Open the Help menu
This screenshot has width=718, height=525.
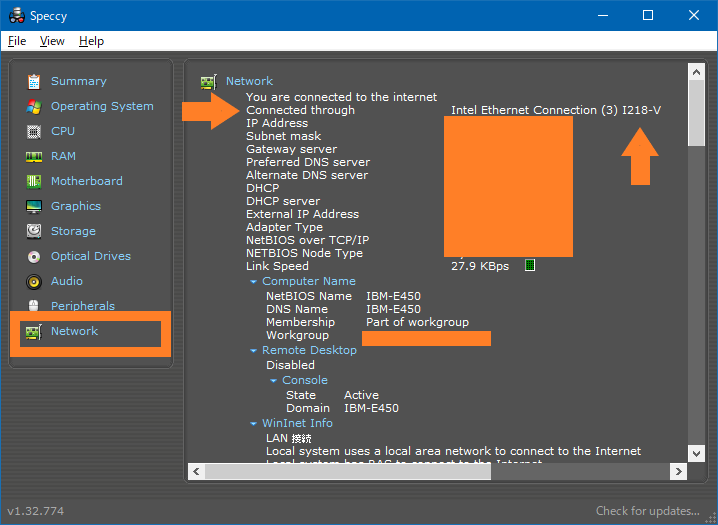pos(91,41)
